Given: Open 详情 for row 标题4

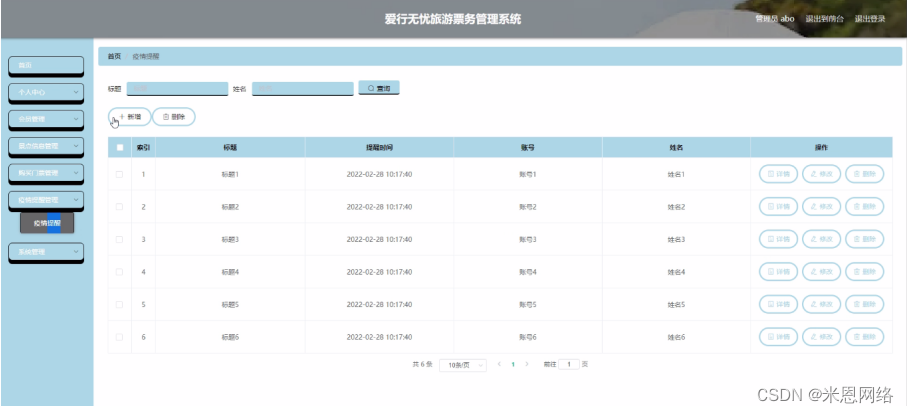Looking at the screenshot, I should coord(778,271).
